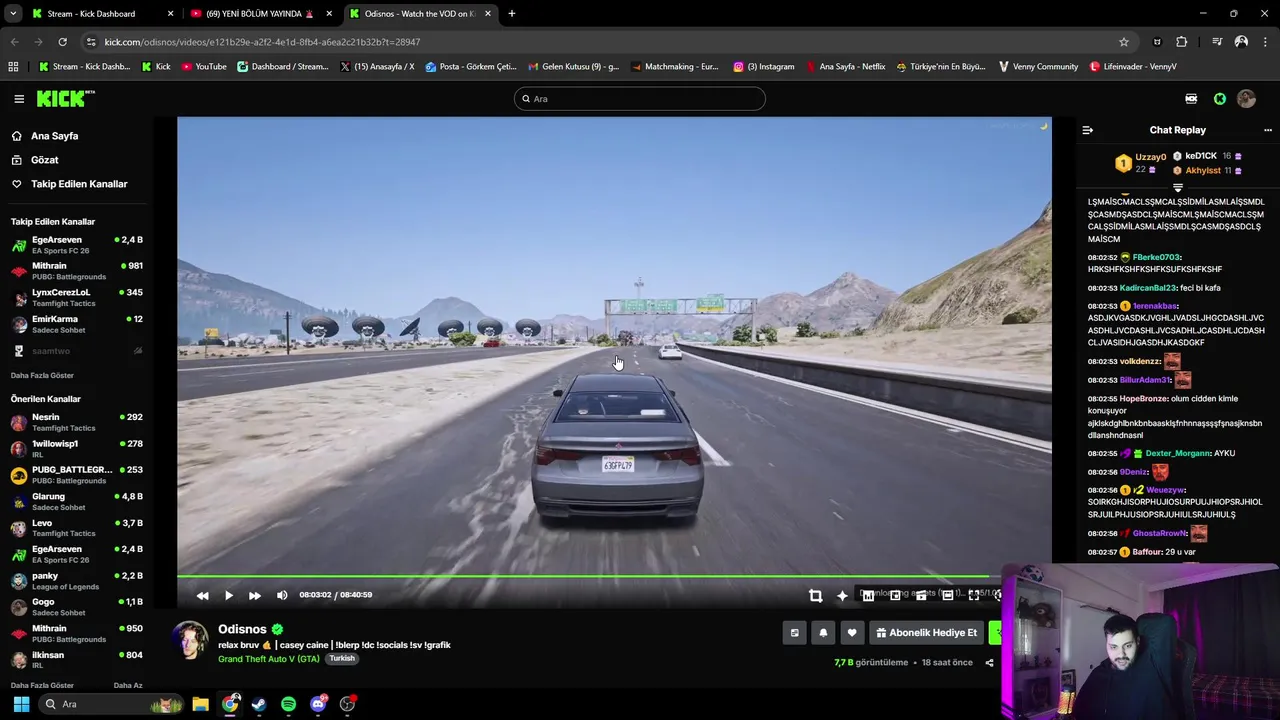The image size is (1280, 720).
Task: Open the Odisnos channel avatar
Action: [191, 641]
